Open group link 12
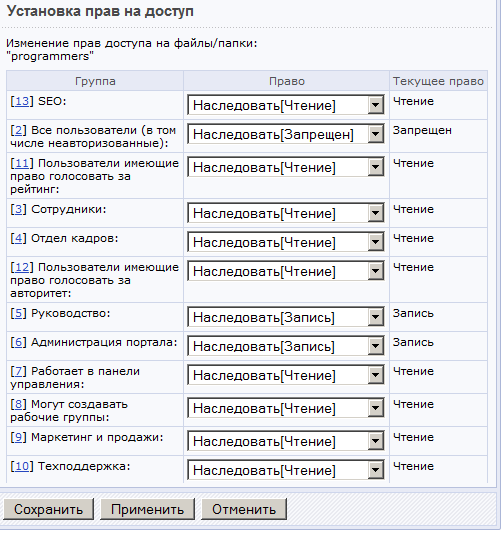The width and height of the screenshot is (504, 534). point(22,267)
